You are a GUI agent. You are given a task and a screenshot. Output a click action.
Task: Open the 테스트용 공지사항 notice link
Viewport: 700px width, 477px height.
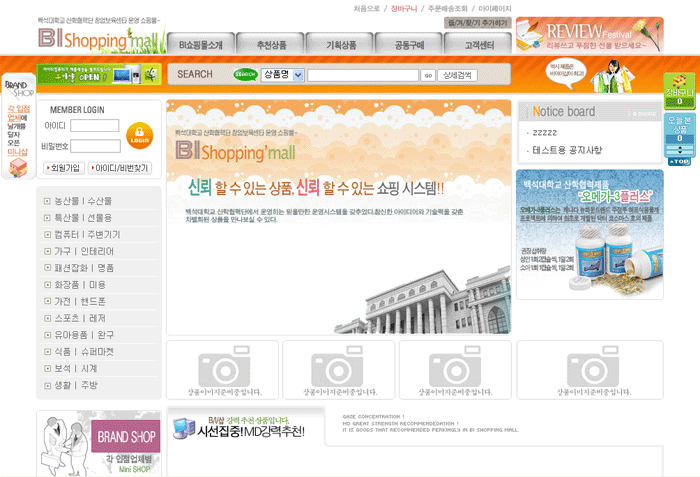pyautogui.click(x=567, y=150)
